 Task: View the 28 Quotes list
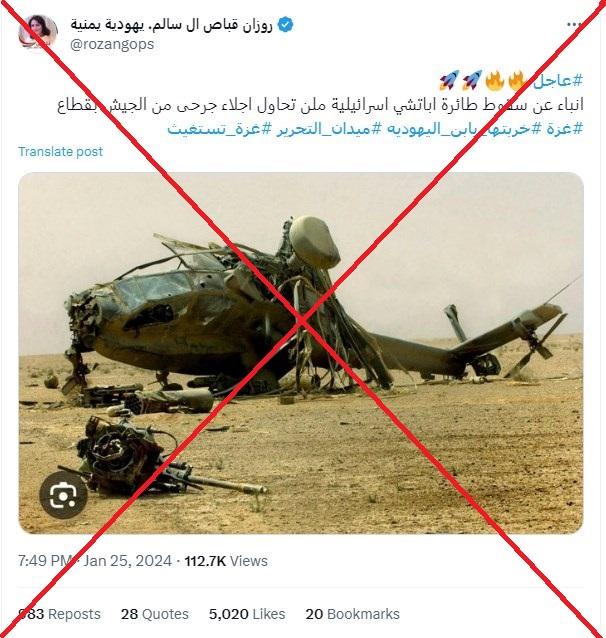155,614
